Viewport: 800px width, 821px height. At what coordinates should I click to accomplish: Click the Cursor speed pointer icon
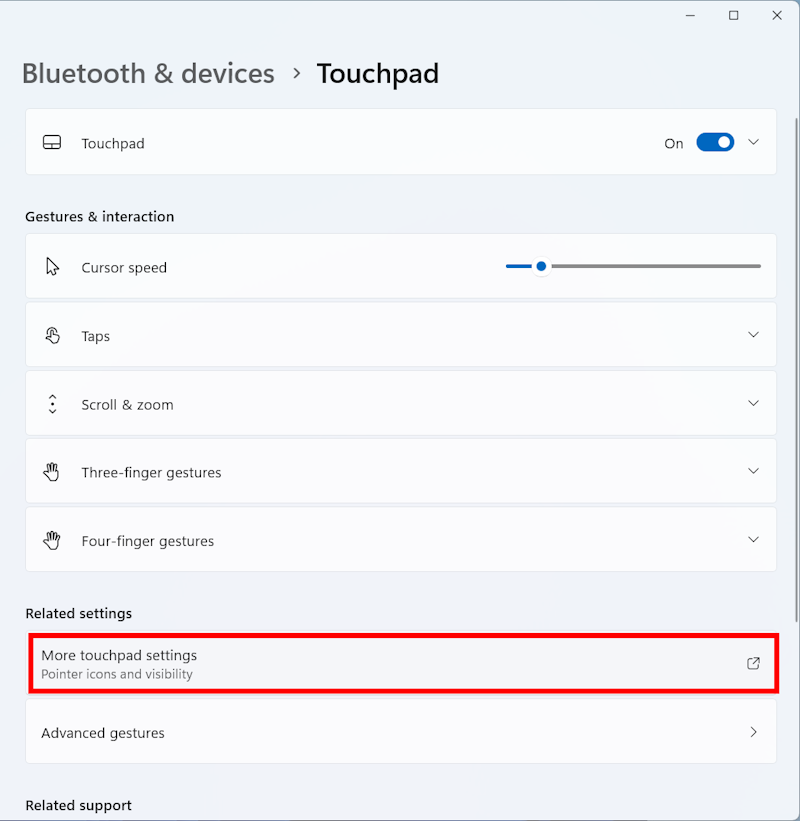52,267
